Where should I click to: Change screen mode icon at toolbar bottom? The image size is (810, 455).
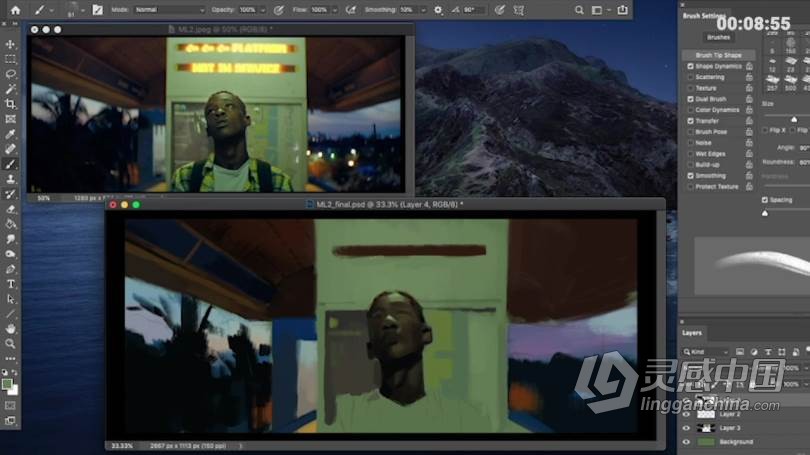click(10, 420)
